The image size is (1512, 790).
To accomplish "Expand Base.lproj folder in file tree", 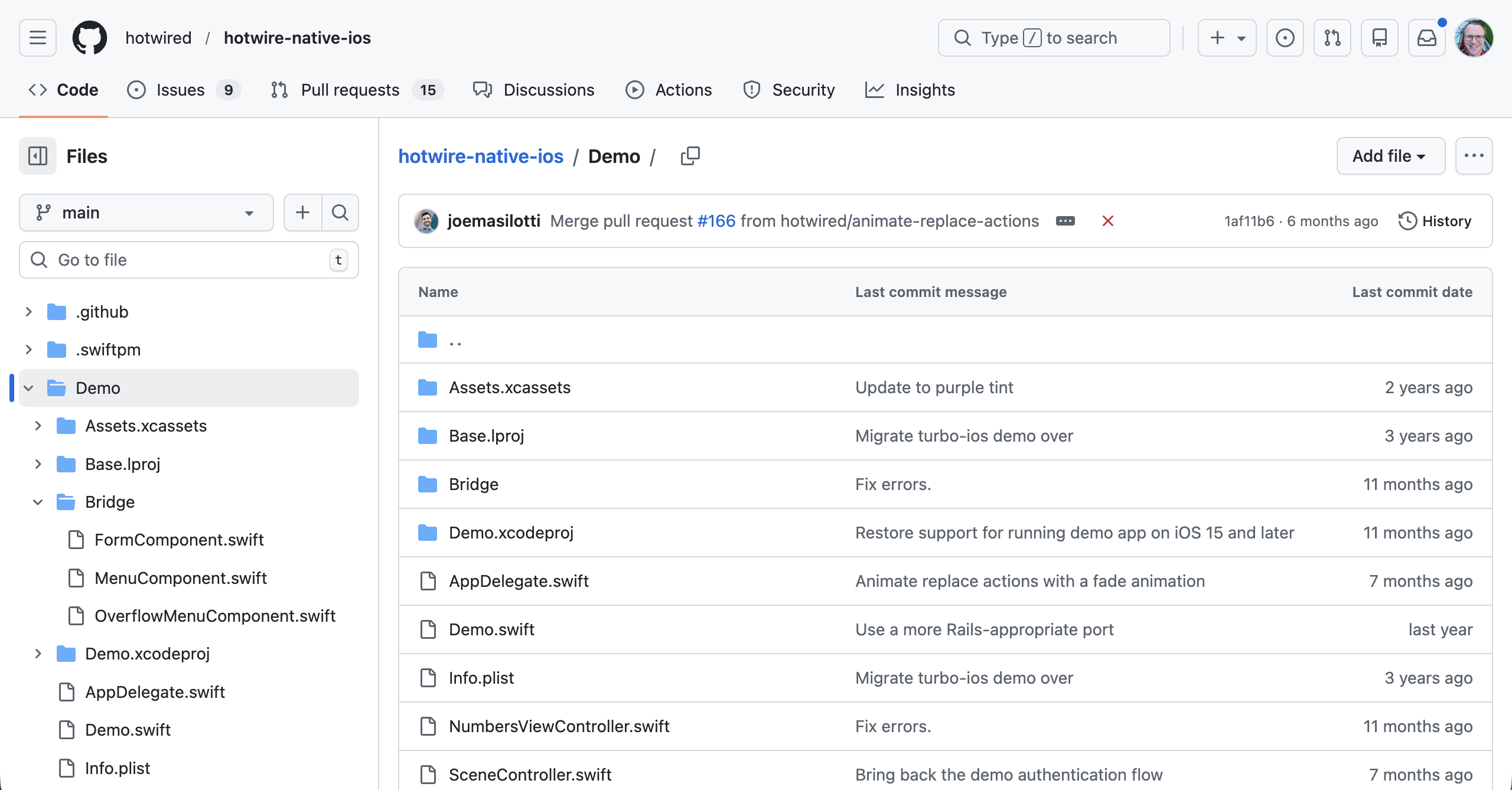I will [38, 464].
